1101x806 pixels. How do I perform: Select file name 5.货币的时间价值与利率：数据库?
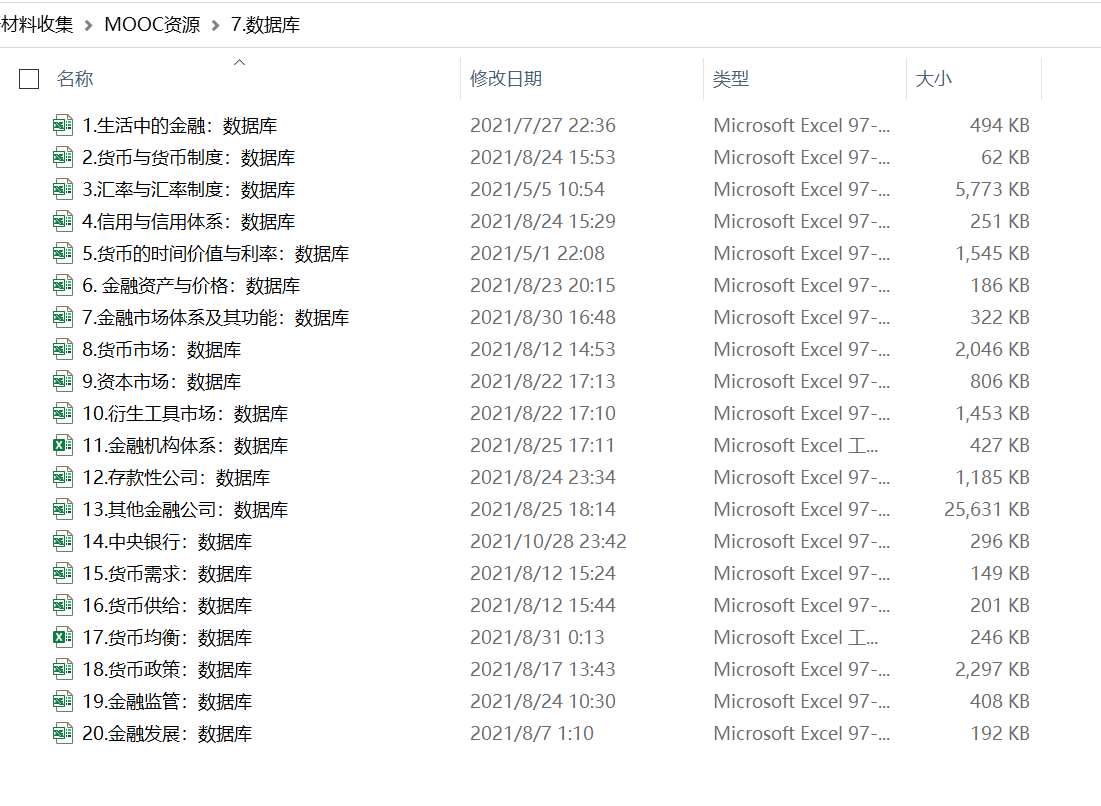tap(216, 253)
